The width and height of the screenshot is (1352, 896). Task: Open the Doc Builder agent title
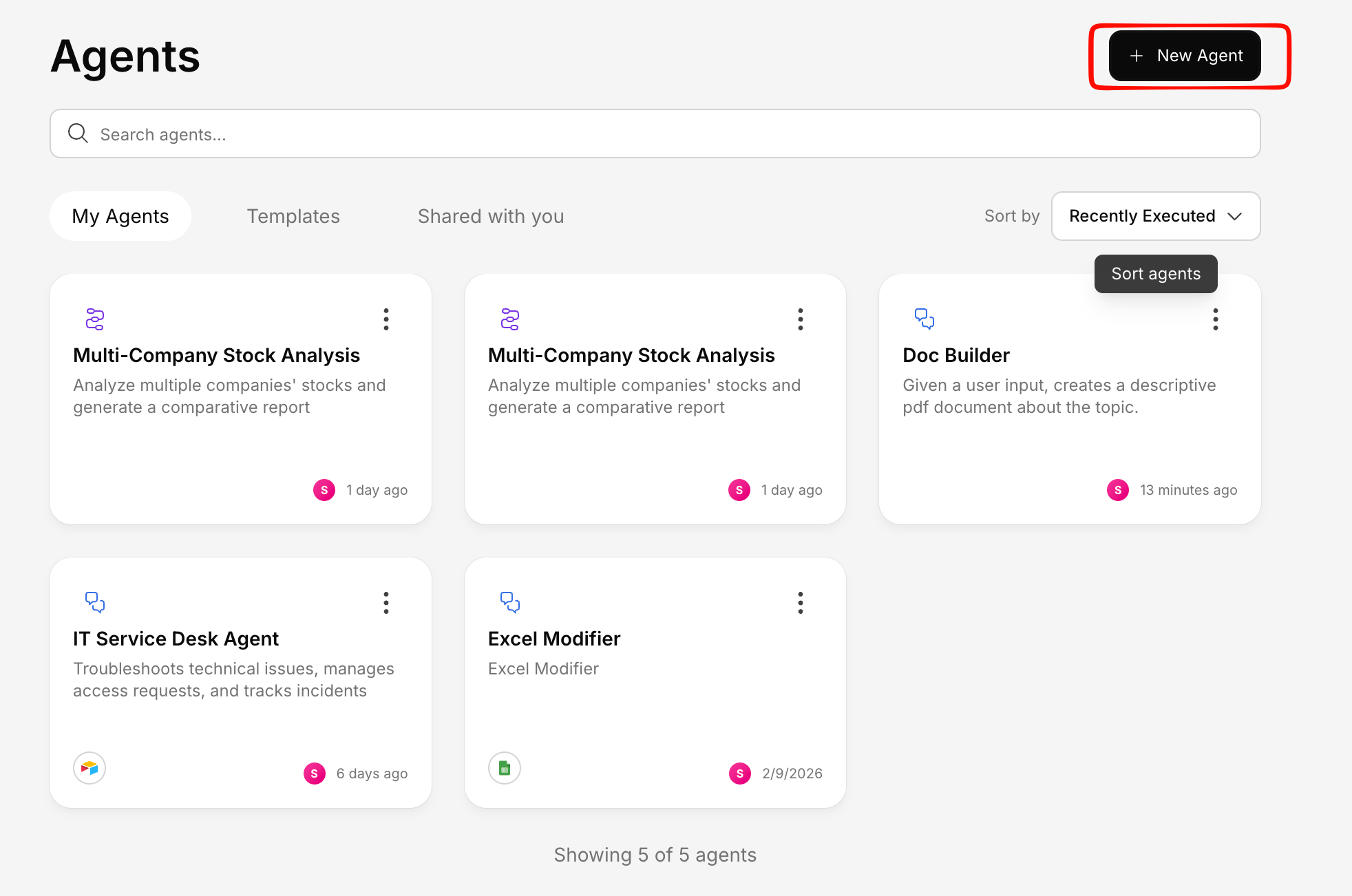pos(956,355)
